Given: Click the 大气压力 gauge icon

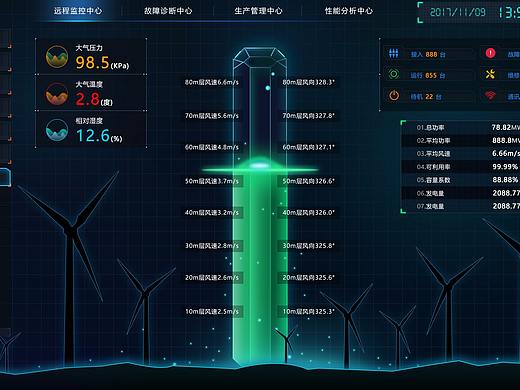Looking at the screenshot, I should pos(57,57).
